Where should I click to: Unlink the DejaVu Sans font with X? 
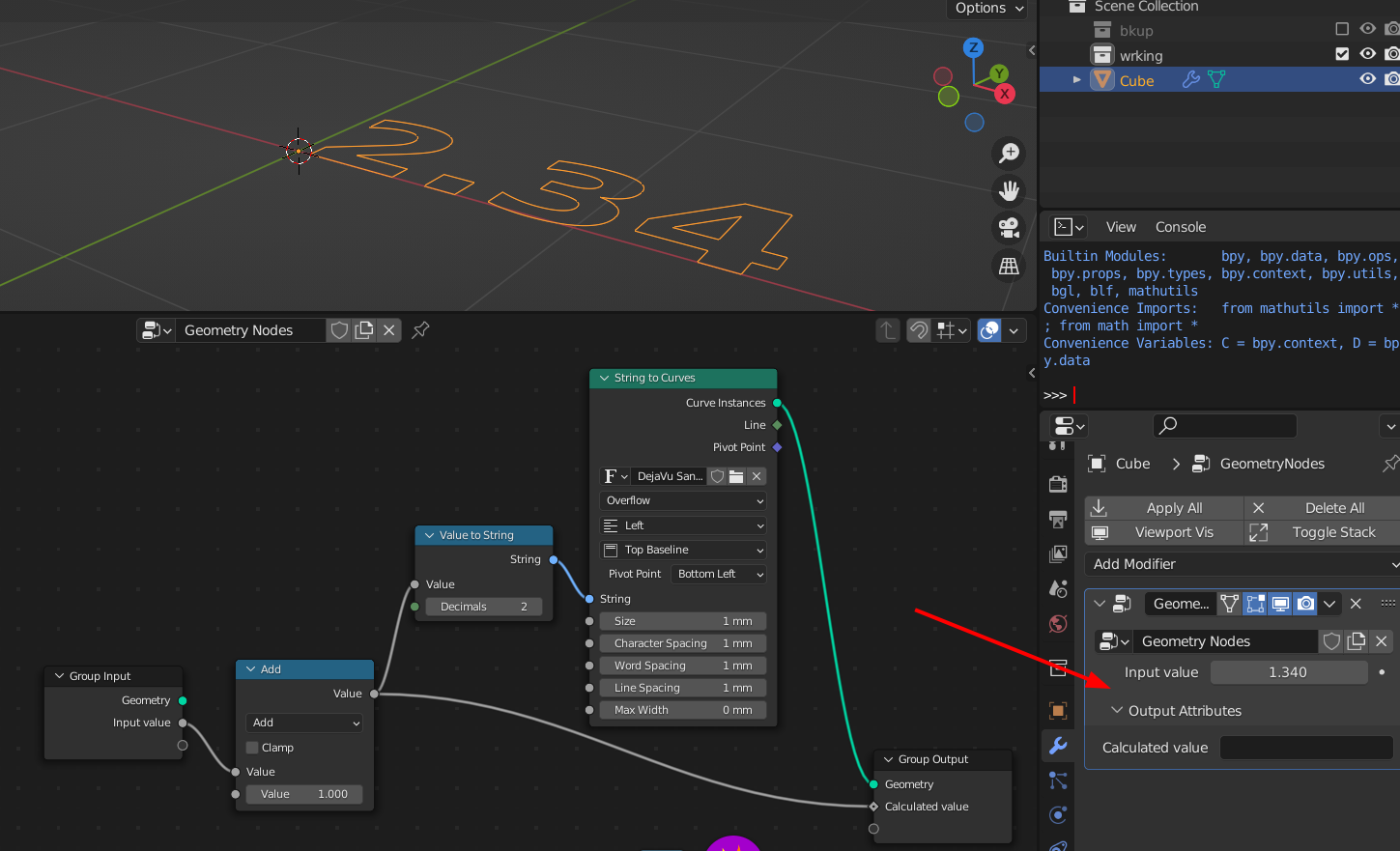point(757,476)
